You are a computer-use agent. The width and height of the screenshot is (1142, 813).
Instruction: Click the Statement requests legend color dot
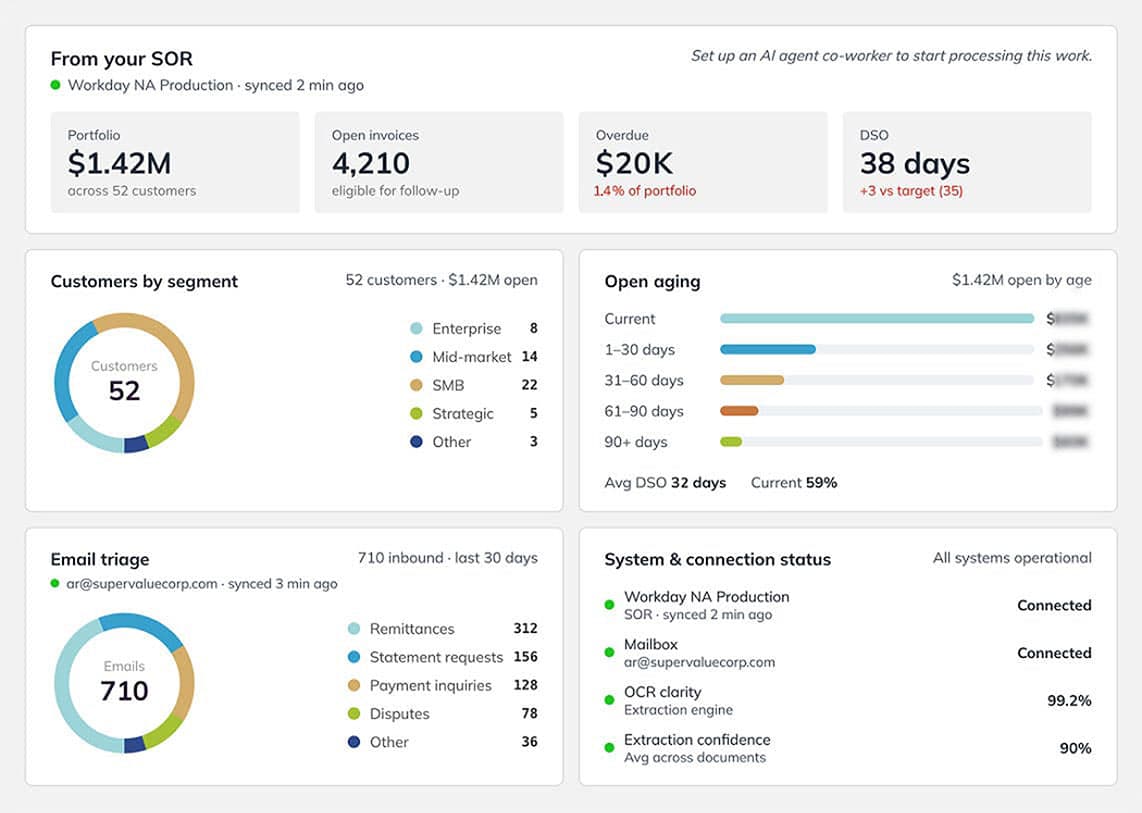coord(354,657)
